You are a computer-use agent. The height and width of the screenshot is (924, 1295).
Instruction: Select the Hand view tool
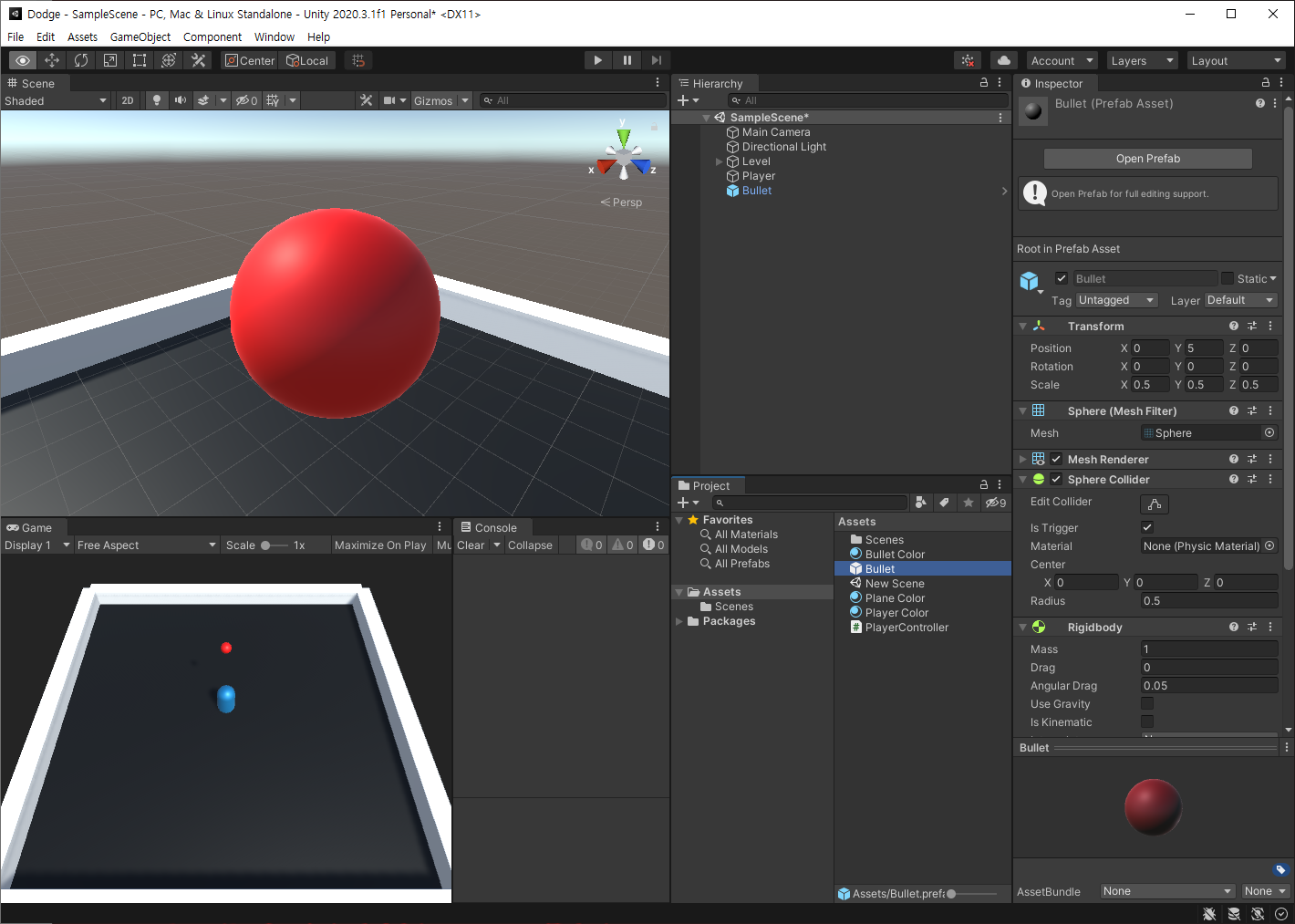(x=23, y=60)
